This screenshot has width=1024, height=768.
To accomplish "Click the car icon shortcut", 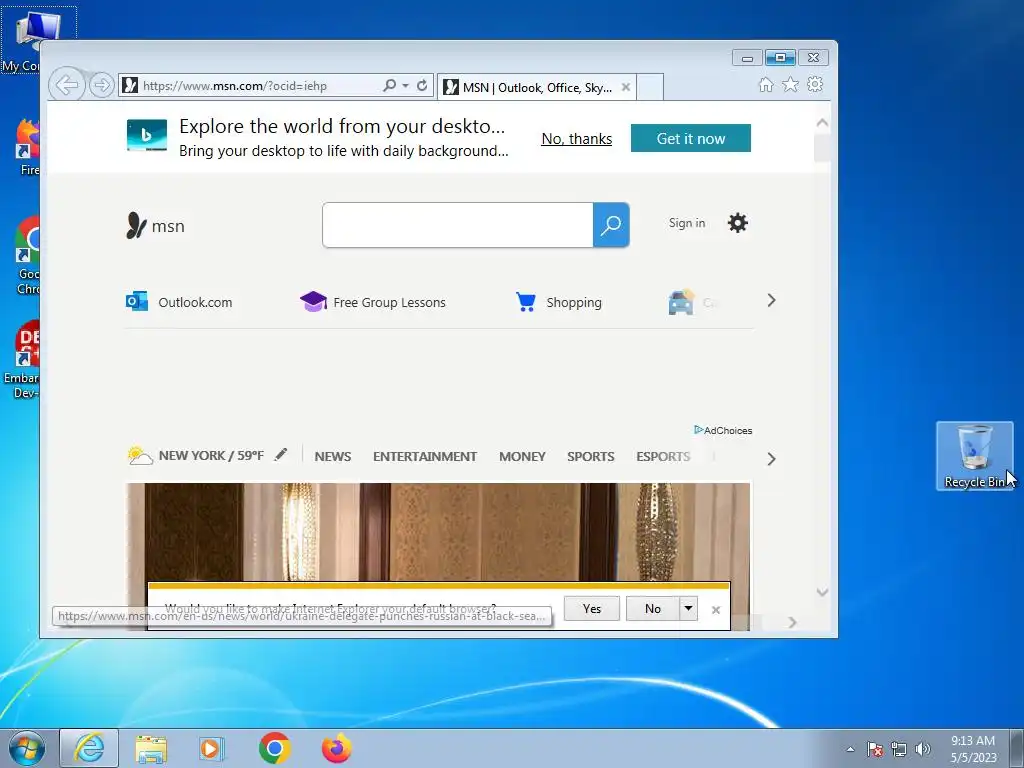I will (680, 302).
